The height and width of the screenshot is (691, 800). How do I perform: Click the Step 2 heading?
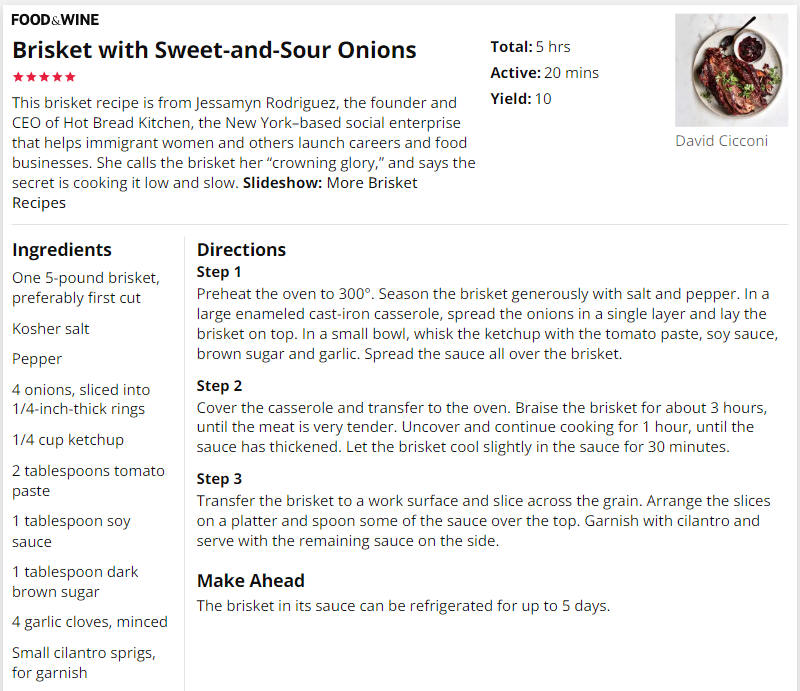click(219, 386)
